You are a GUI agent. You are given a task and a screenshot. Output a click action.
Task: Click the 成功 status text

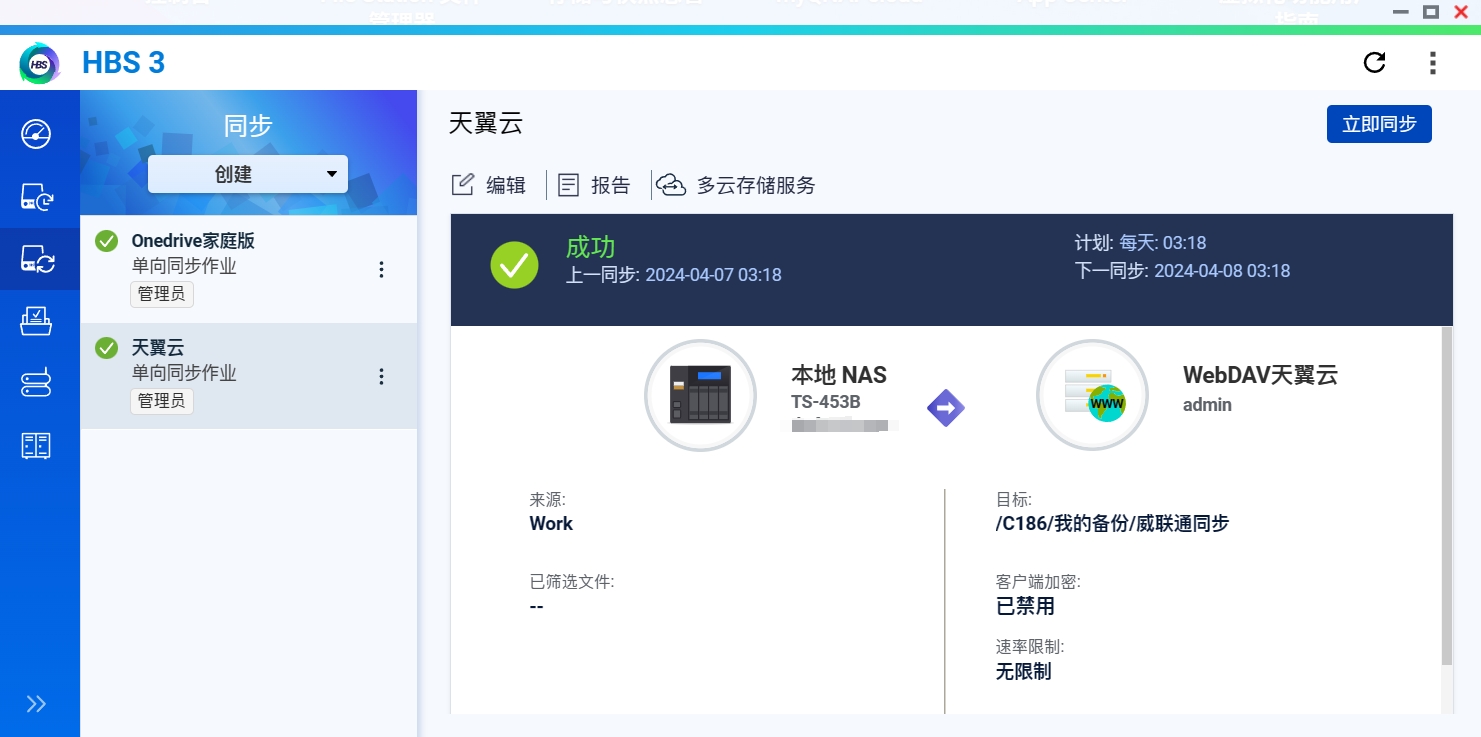pyautogui.click(x=591, y=247)
